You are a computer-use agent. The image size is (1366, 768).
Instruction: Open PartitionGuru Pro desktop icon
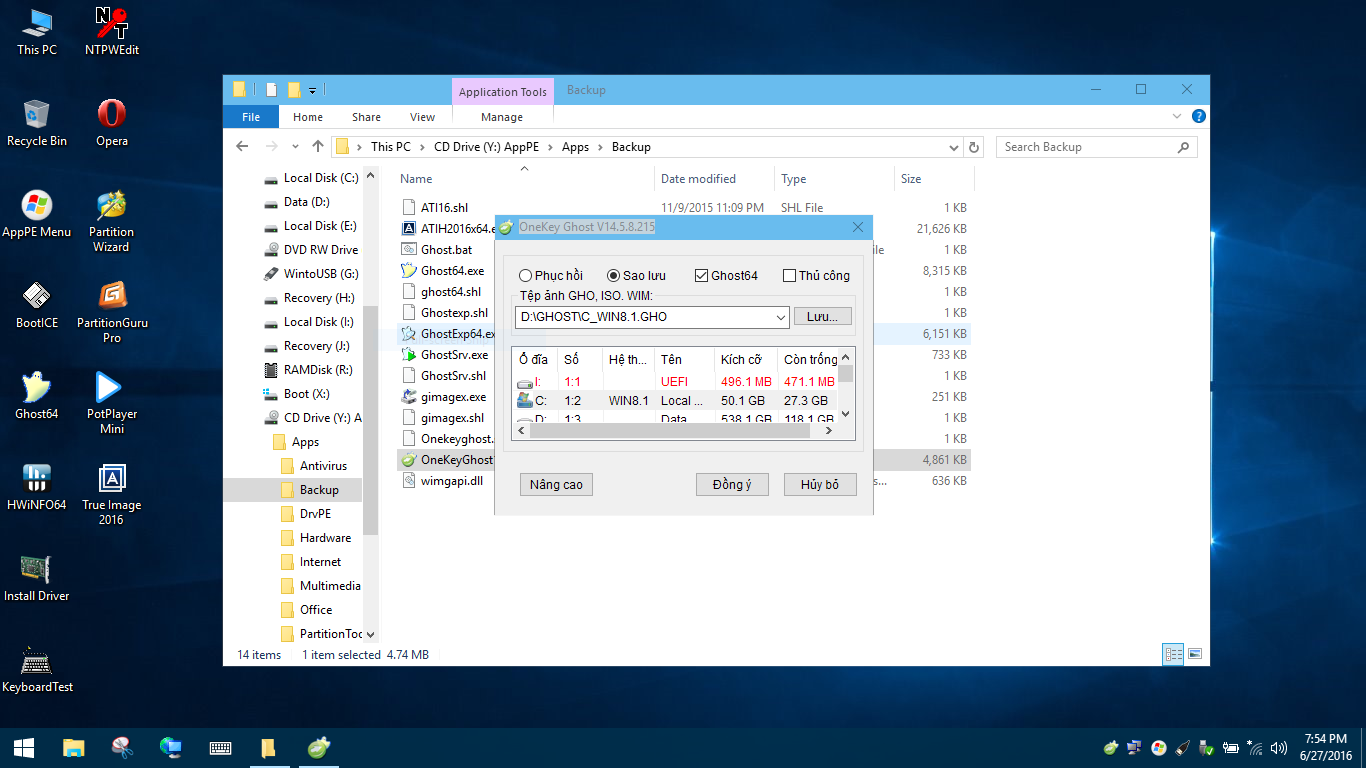(x=112, y=313)
